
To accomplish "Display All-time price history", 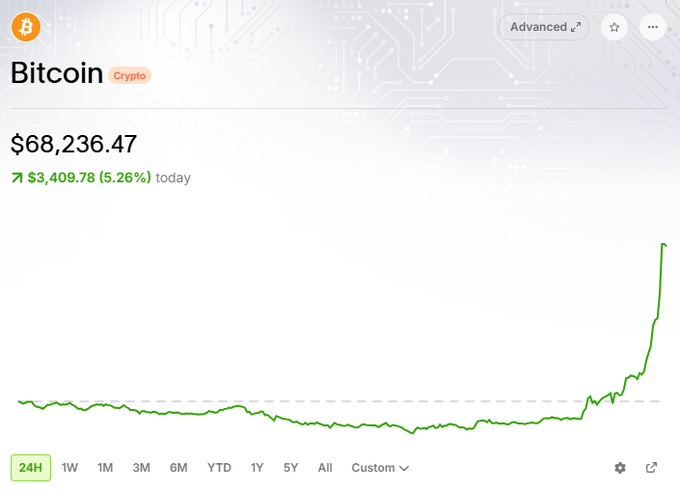I will click(325, 468).
